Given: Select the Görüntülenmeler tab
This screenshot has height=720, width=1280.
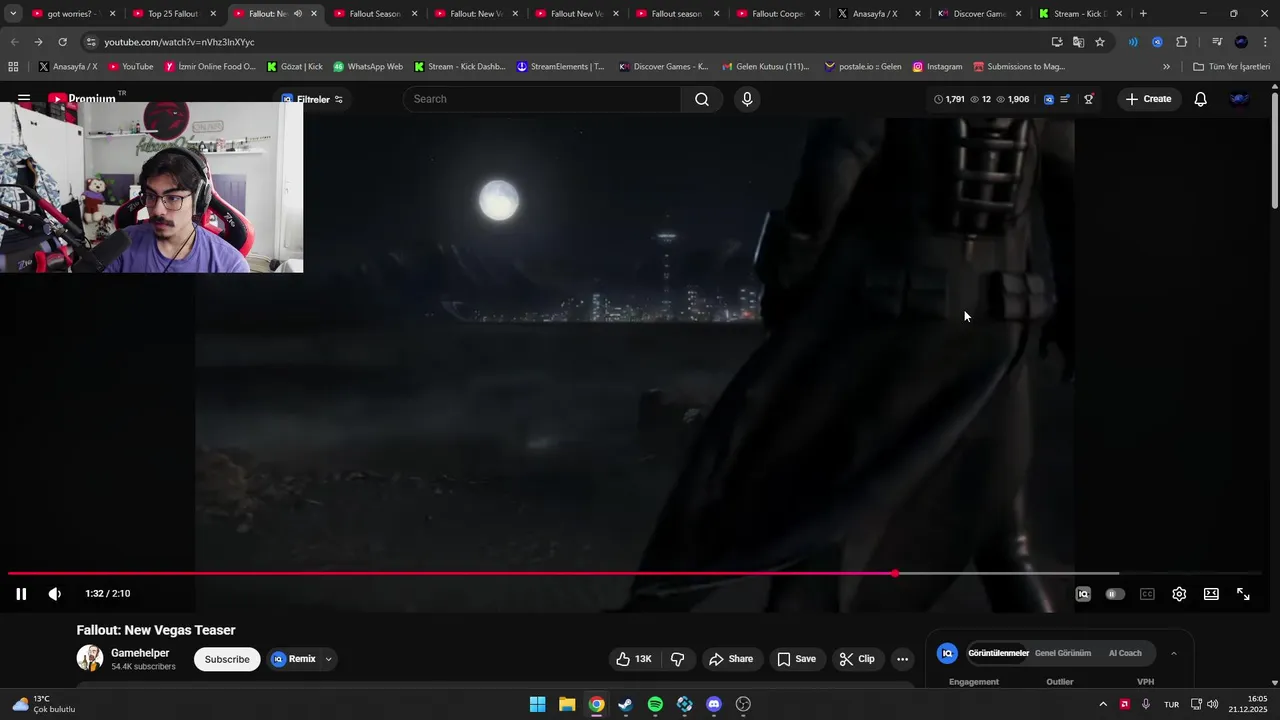Looking at the screenshot, I should point(998,653).
